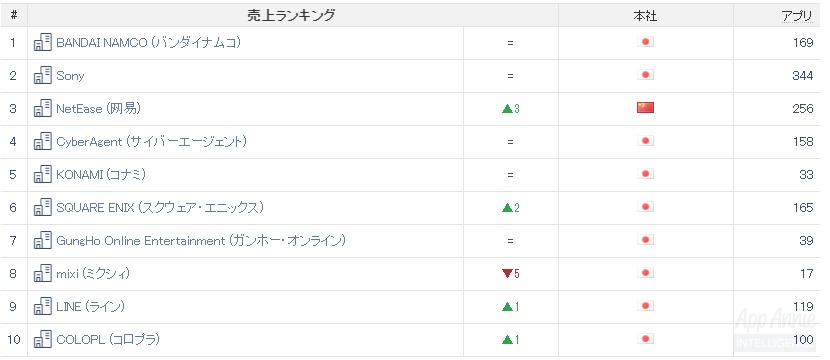This screenshot has height=360, width=830.
Task: Click the China flag in NetEase row
Action: coord(645,108)
